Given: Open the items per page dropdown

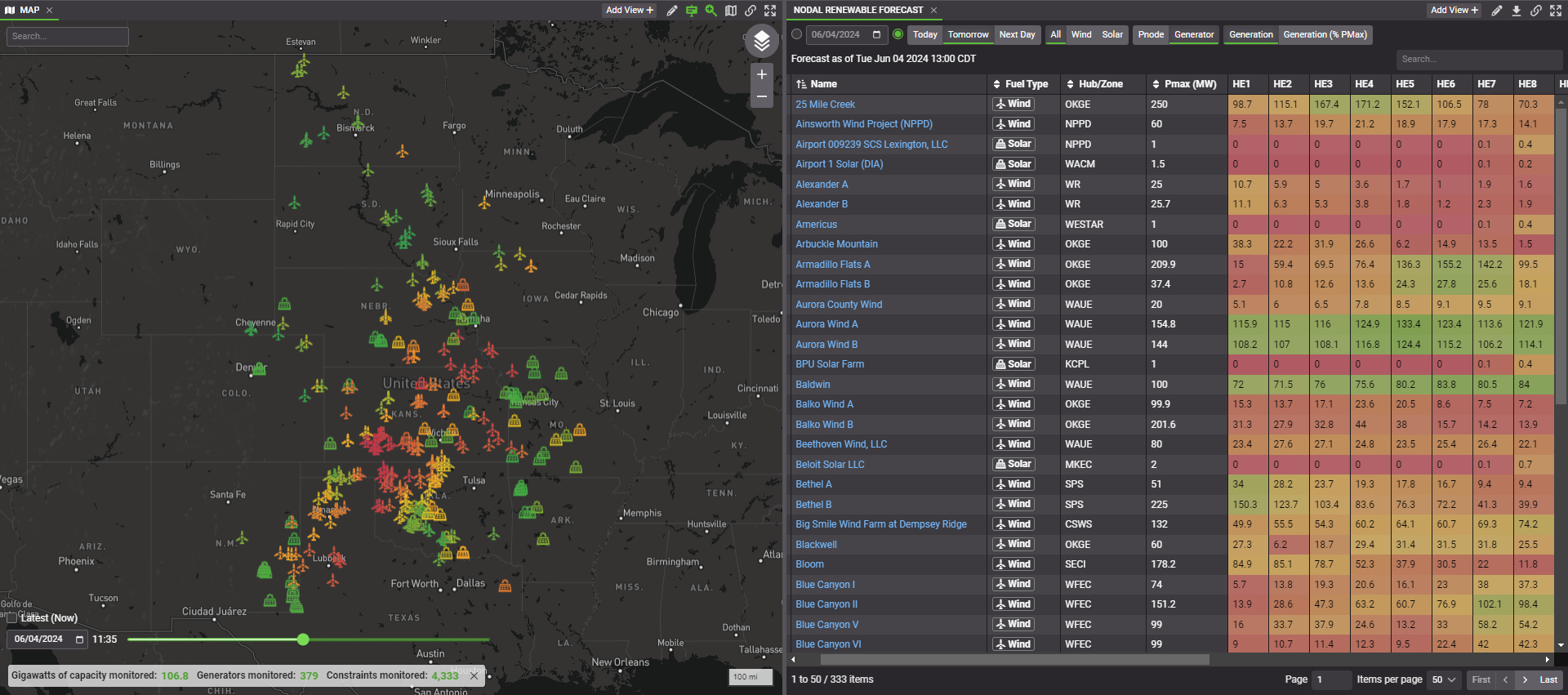Looking at the screenshot, I should (x=1444, y=679).
